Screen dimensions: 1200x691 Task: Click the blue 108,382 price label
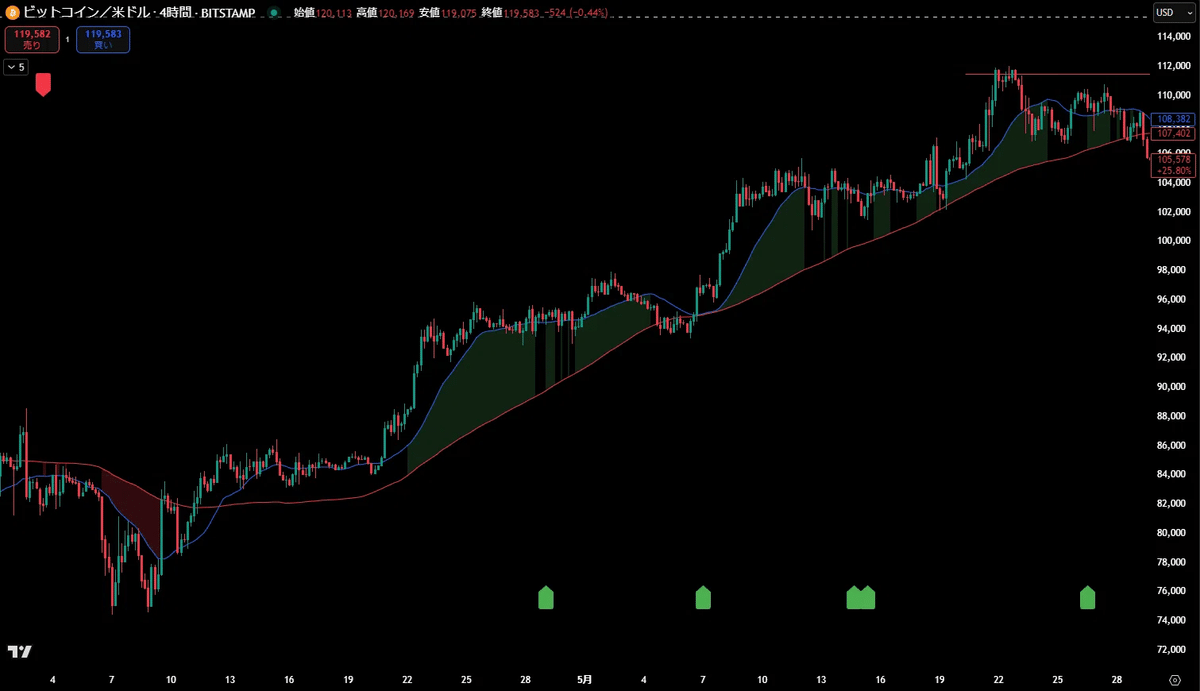(1172, 118)
